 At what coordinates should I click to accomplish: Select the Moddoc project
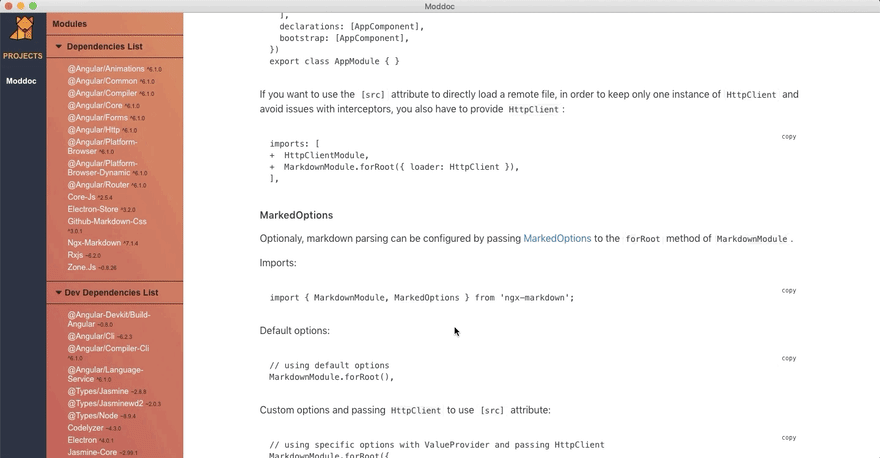(x=21, y=81)
